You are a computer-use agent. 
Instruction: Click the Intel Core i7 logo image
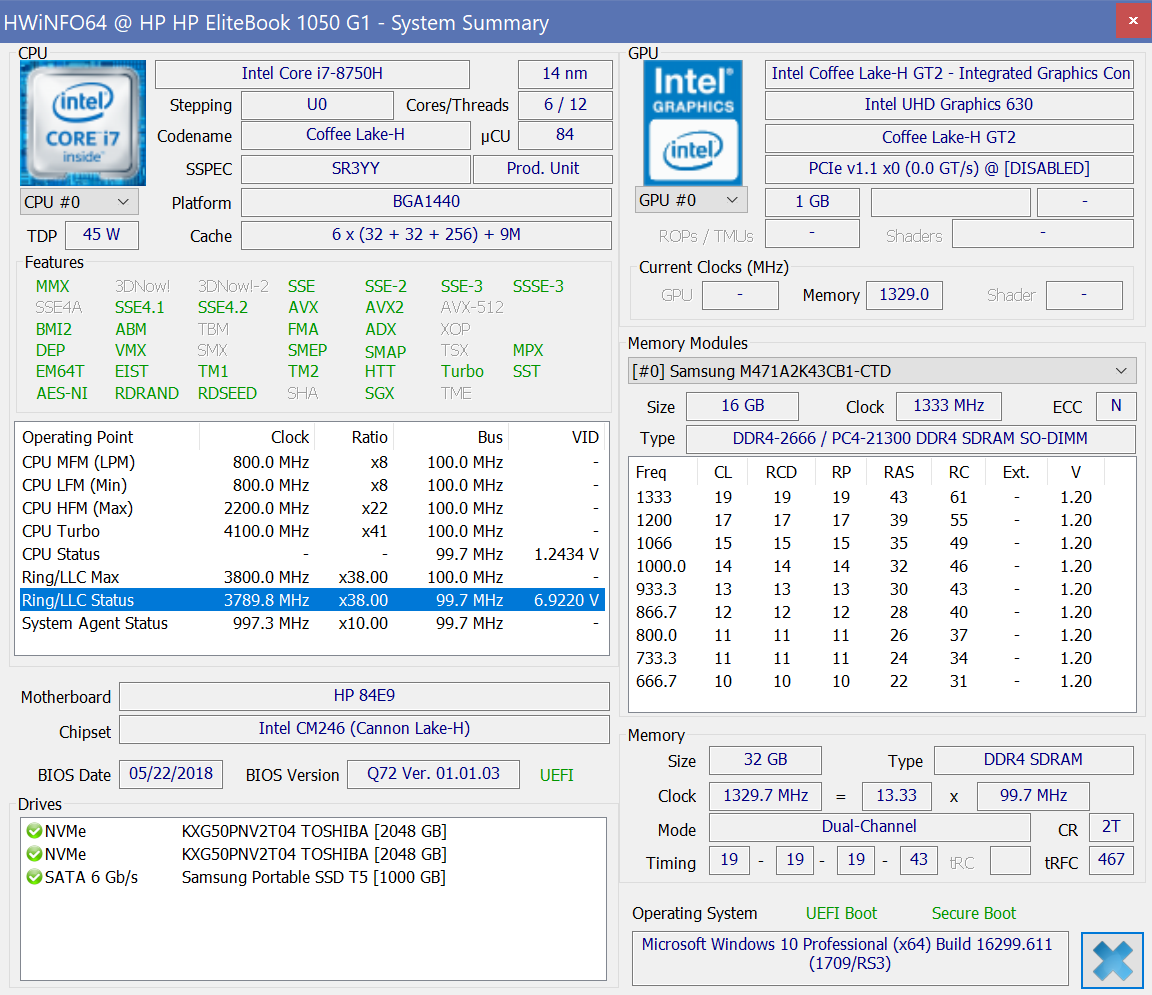[83, 123]
